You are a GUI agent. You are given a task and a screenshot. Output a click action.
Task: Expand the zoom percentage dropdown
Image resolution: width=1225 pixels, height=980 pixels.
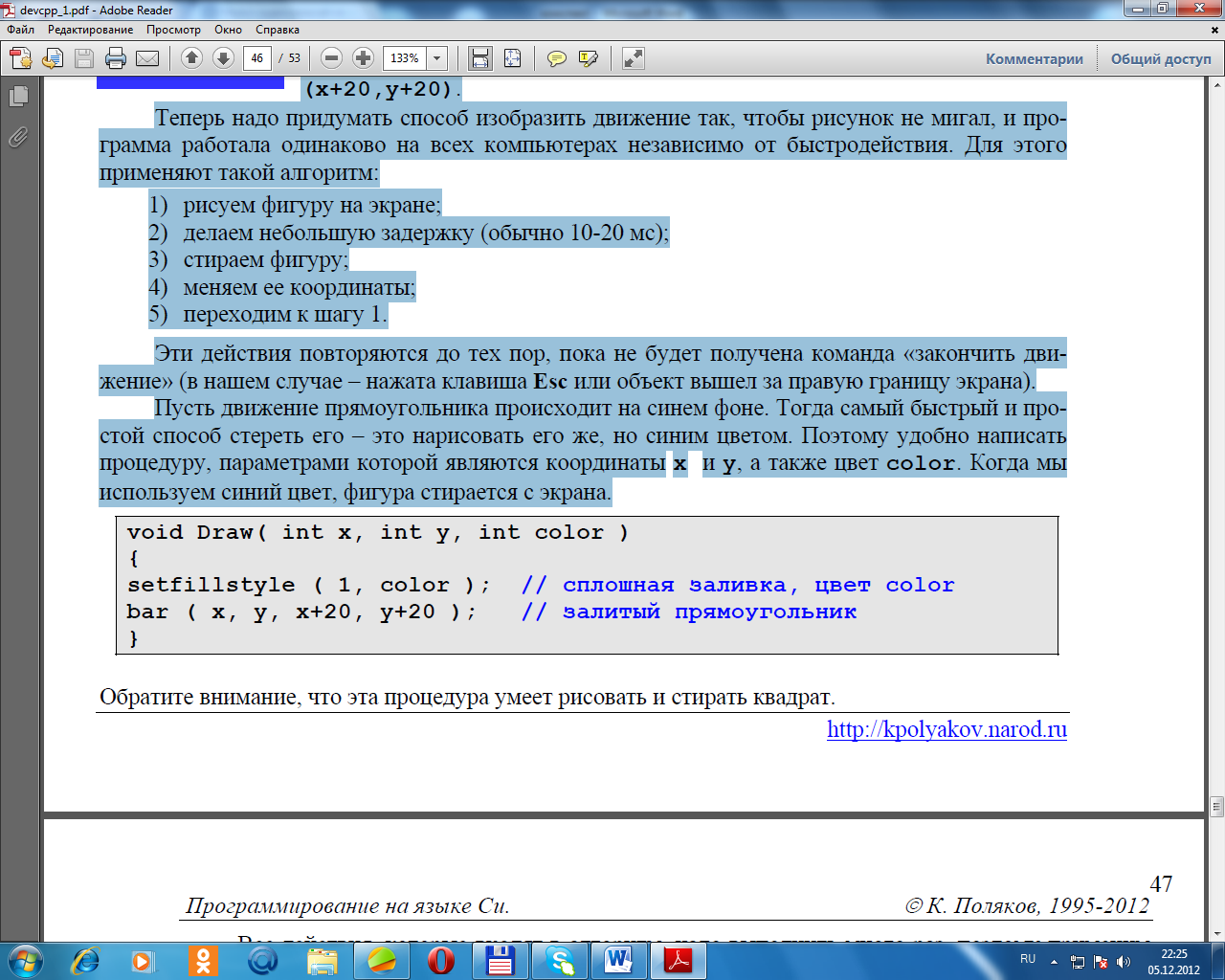tap(437, 58)
